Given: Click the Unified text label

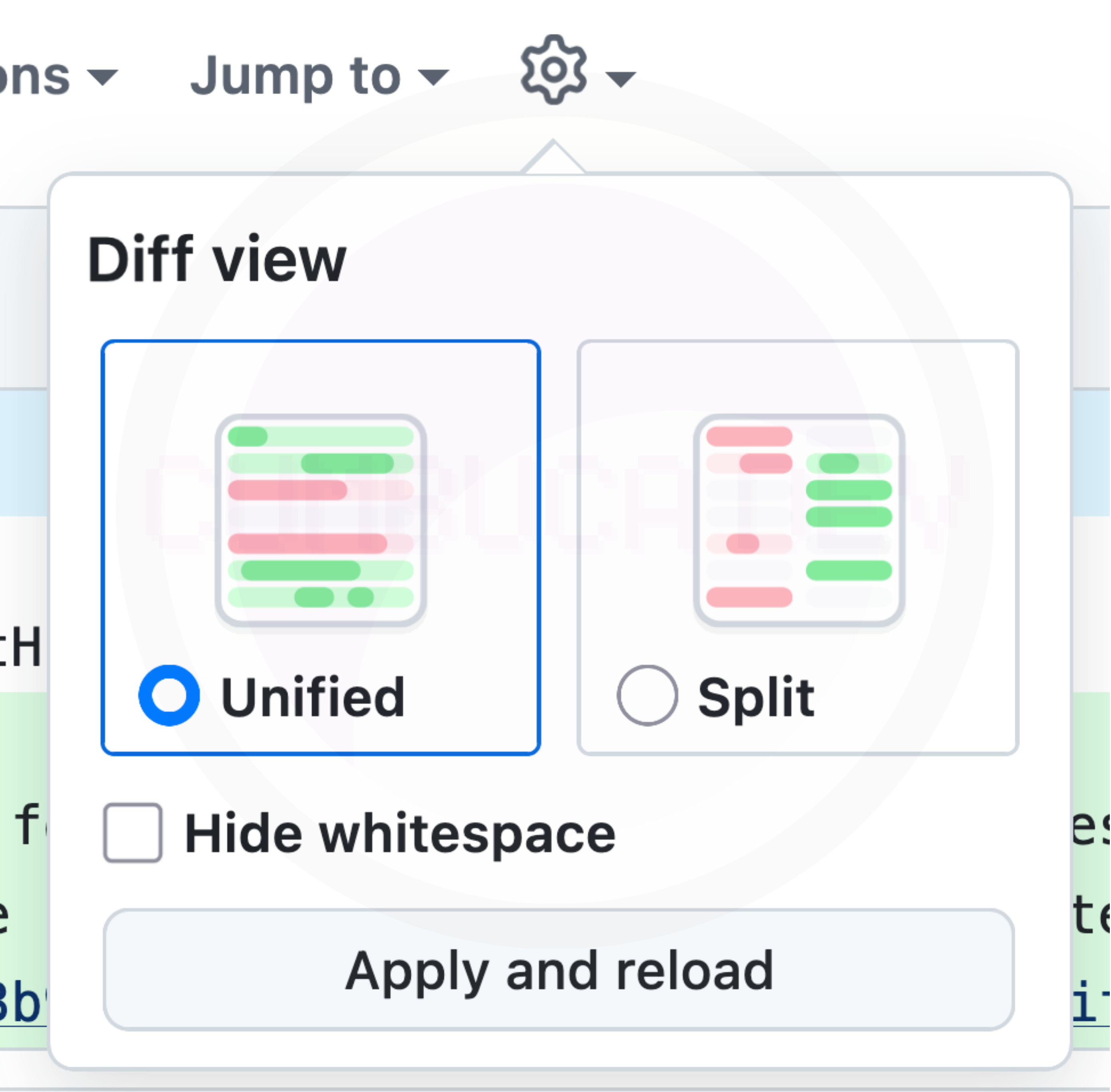Looking at the screenshot, I should pyautogui.click(x=313, y=697).
